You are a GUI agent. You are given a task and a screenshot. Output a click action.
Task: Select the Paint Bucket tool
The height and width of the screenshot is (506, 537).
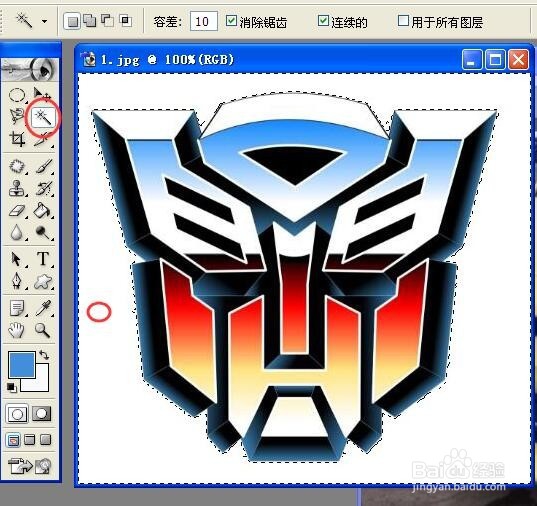43,210
